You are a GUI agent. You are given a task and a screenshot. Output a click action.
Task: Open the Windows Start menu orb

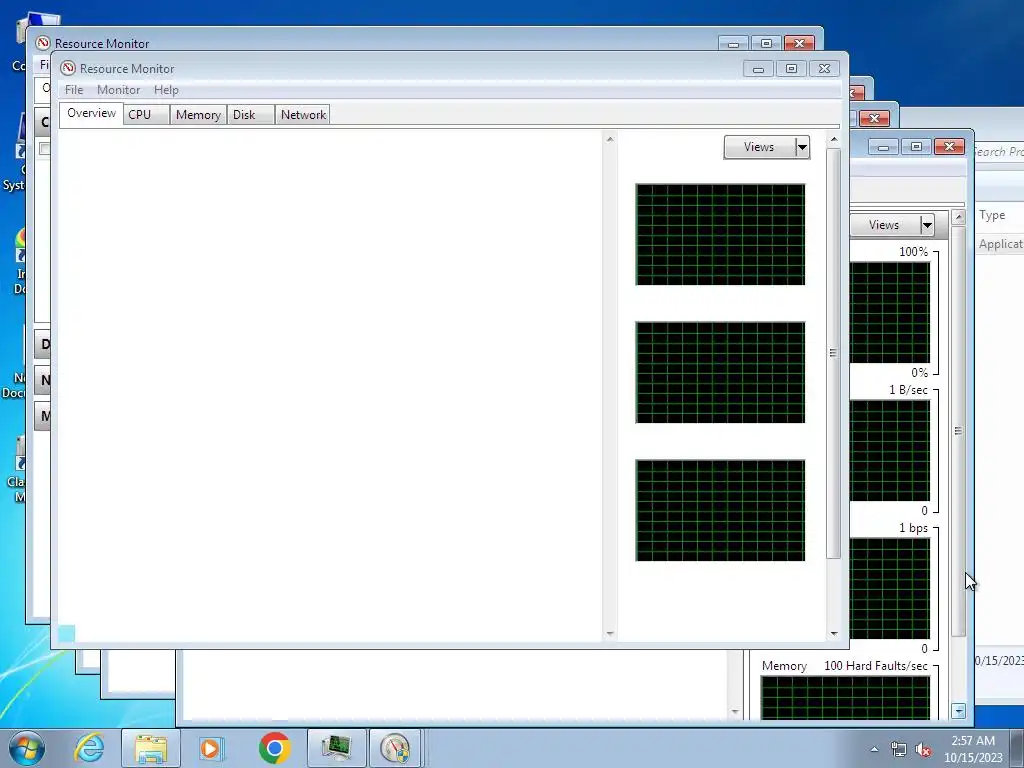(x=27, y=748)
